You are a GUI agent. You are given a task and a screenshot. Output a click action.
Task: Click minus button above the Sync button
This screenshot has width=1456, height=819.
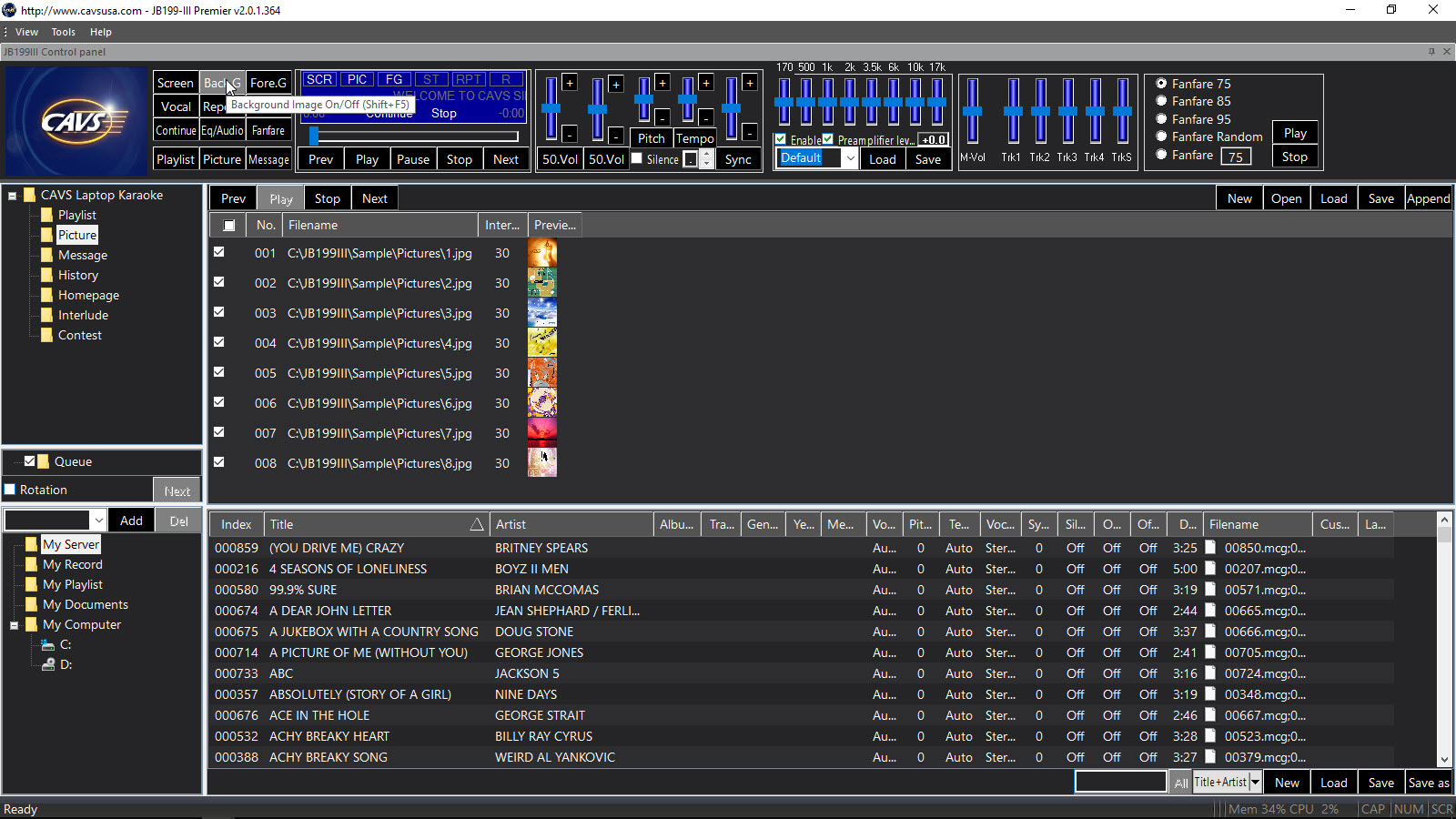pos(750,133)
